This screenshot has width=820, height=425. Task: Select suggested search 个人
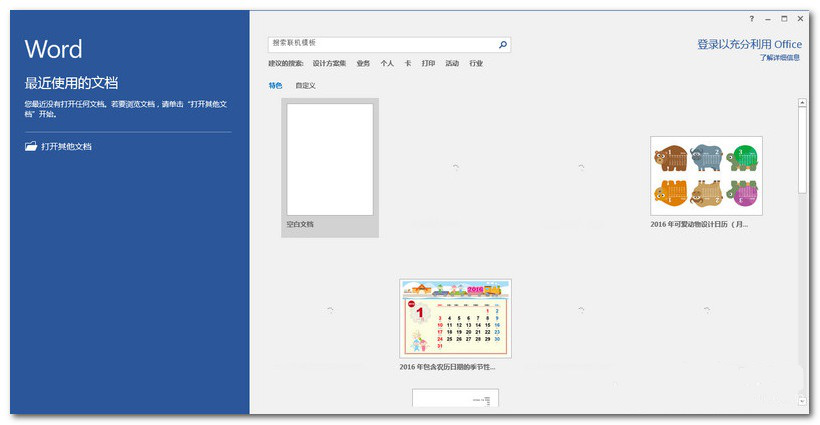coord(387,63)
